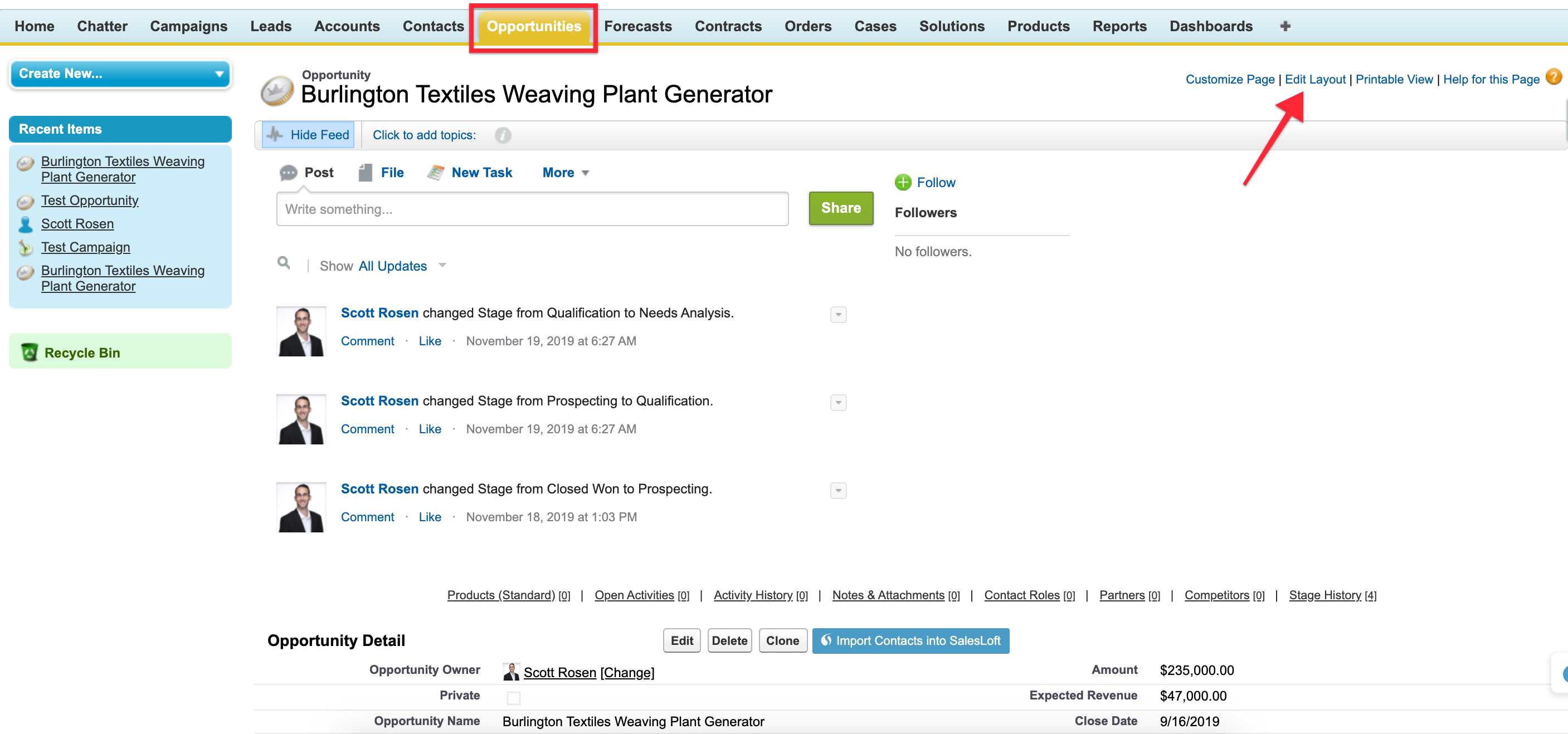This screenshot has width=1568, height=734.
Task: Click Comment on the Needs Analysis update
Action: pyautogui.click(x=367, y=340)
